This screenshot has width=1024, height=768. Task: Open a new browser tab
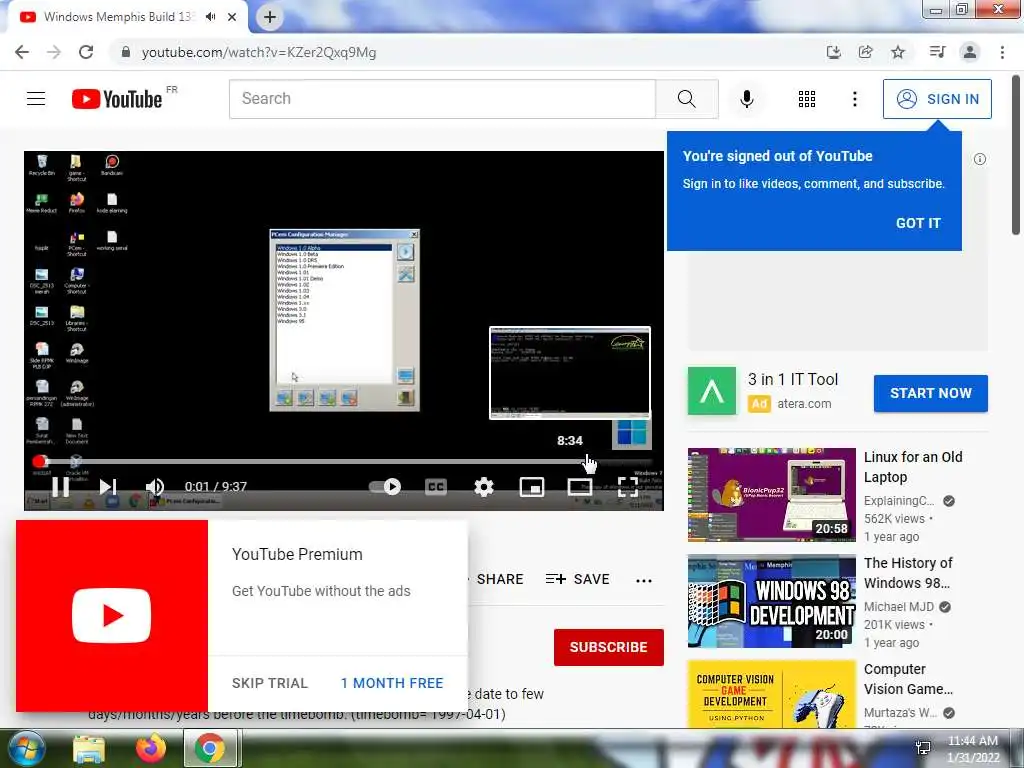(x=270, y=17)
